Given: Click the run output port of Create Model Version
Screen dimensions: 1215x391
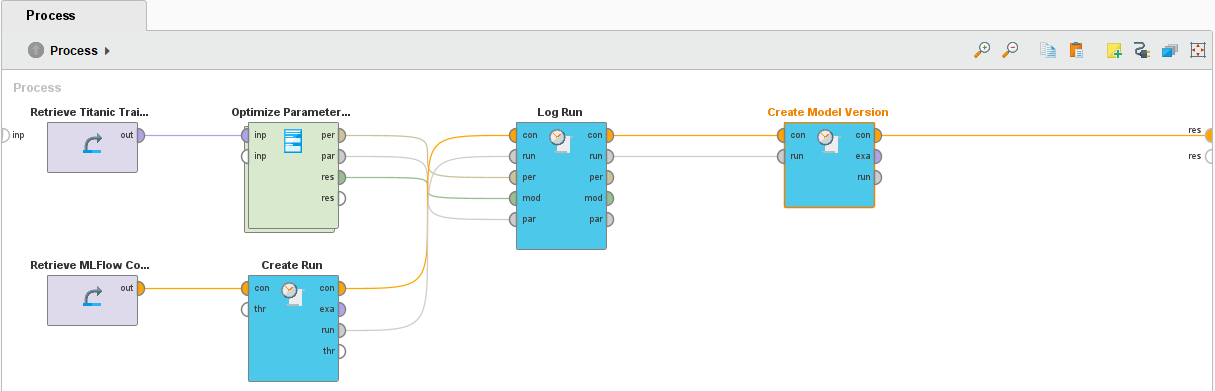Looking at the screenshot, I should pos(877,177).
